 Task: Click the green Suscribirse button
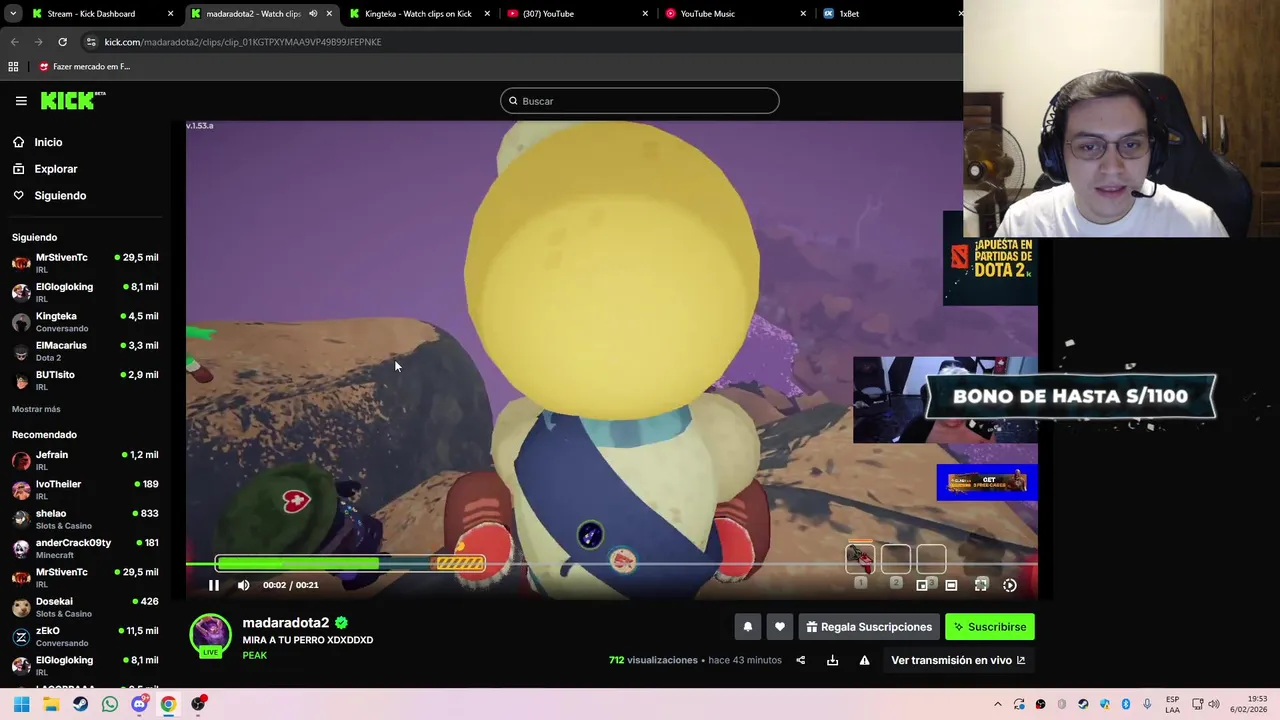point(990,627)
